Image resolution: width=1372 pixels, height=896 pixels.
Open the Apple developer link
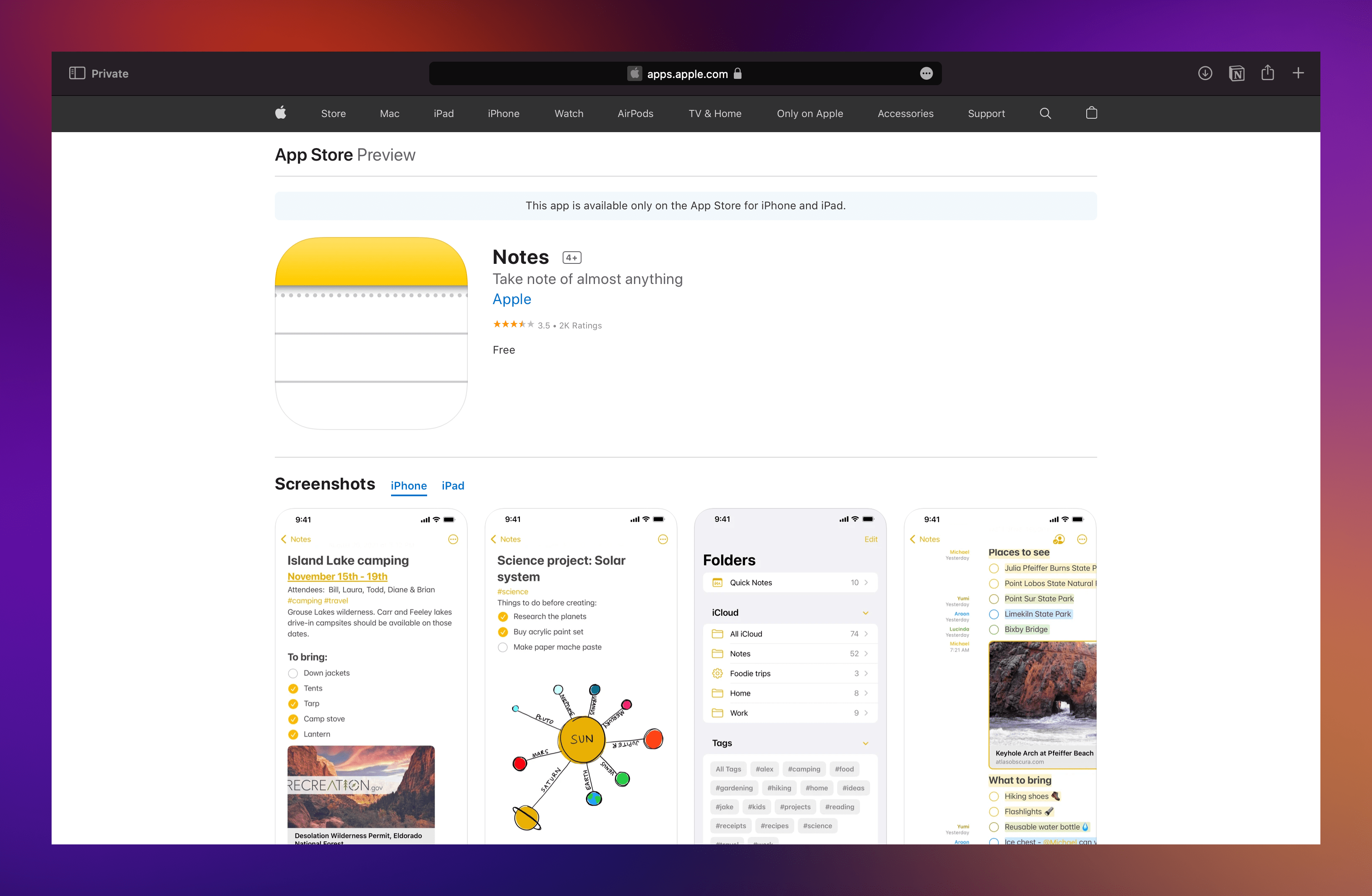[511, 299]
